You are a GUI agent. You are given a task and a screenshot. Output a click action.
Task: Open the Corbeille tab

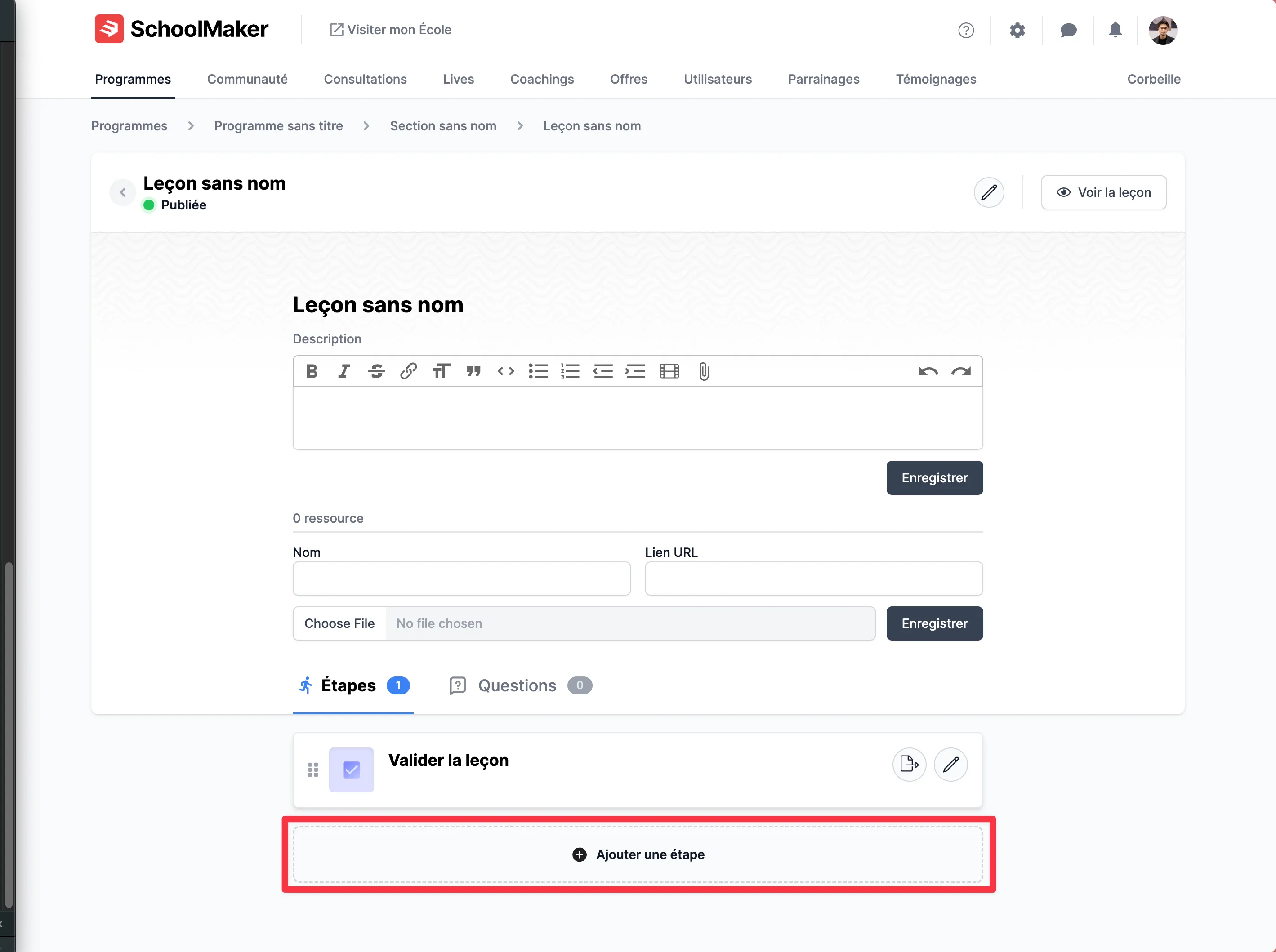[1154, 79]
